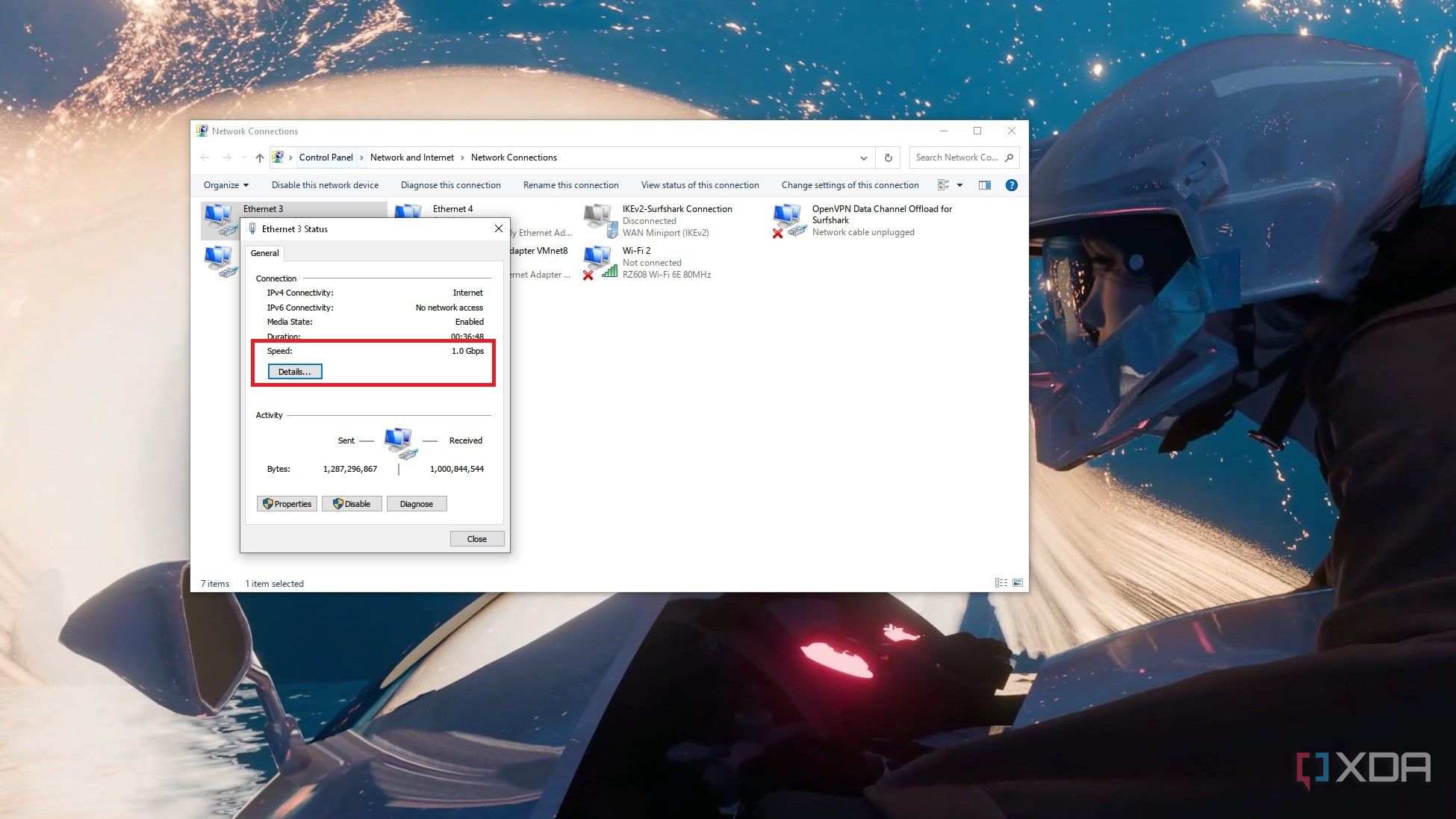Expand the address bar history dropdown

[863, 158]
